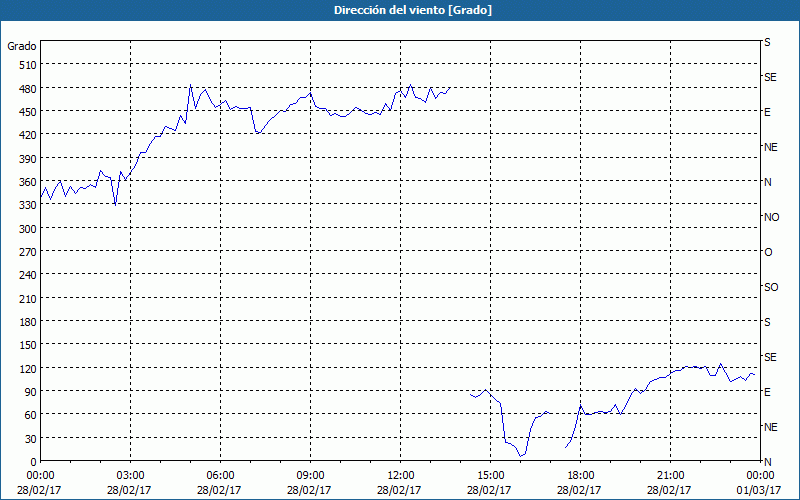The width and height of the screenshot is (800, 500).
Task: Select the 0 value on the left axis
Action: [34, 462]
